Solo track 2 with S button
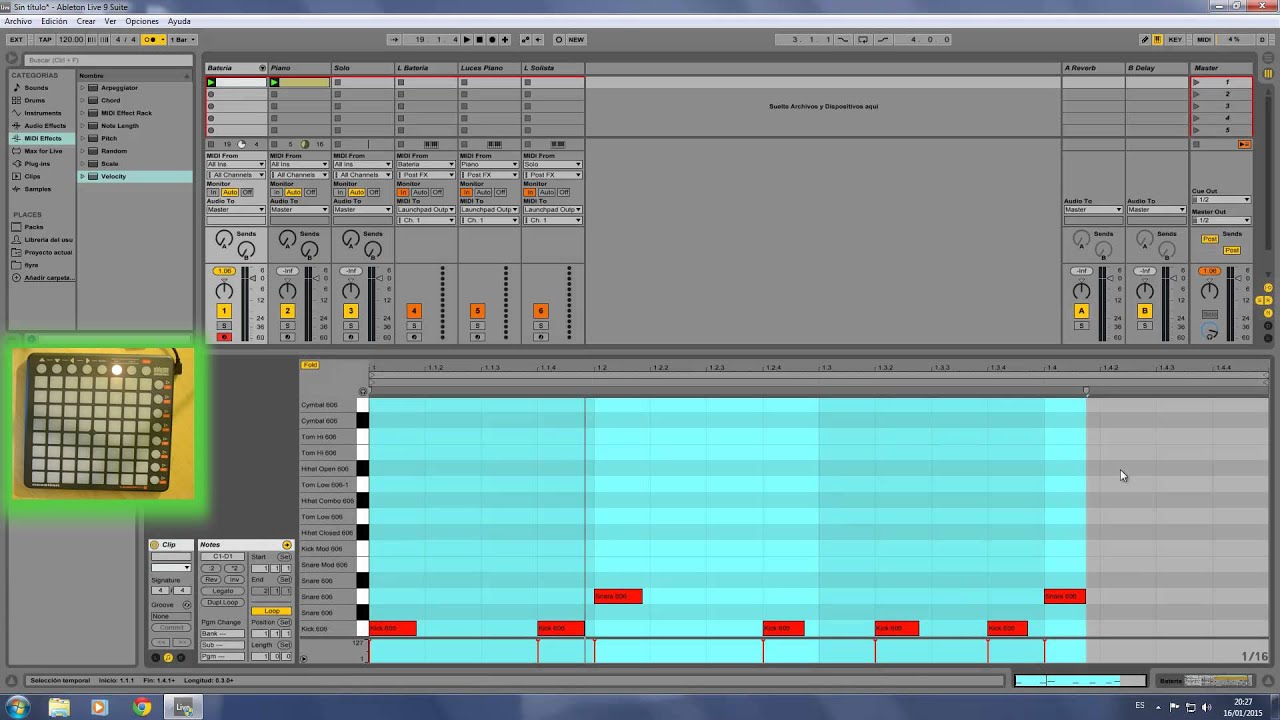The width and height of the screenshot is (1280, 720). (287, 326)
